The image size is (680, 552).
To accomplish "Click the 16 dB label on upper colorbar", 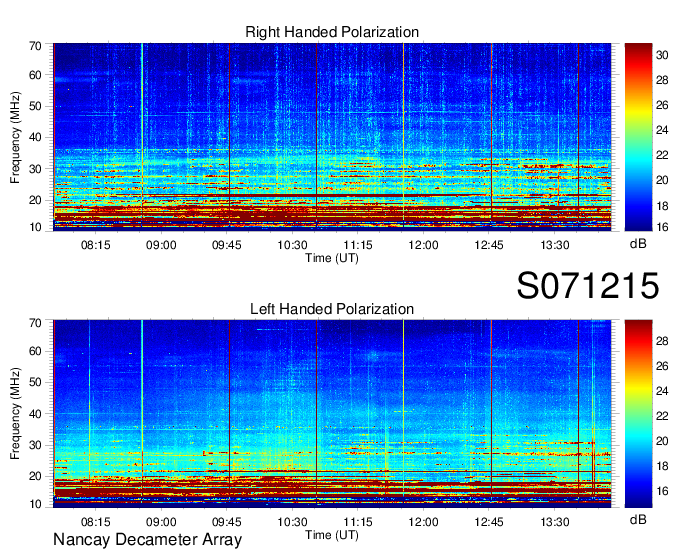I will (662, 227).
